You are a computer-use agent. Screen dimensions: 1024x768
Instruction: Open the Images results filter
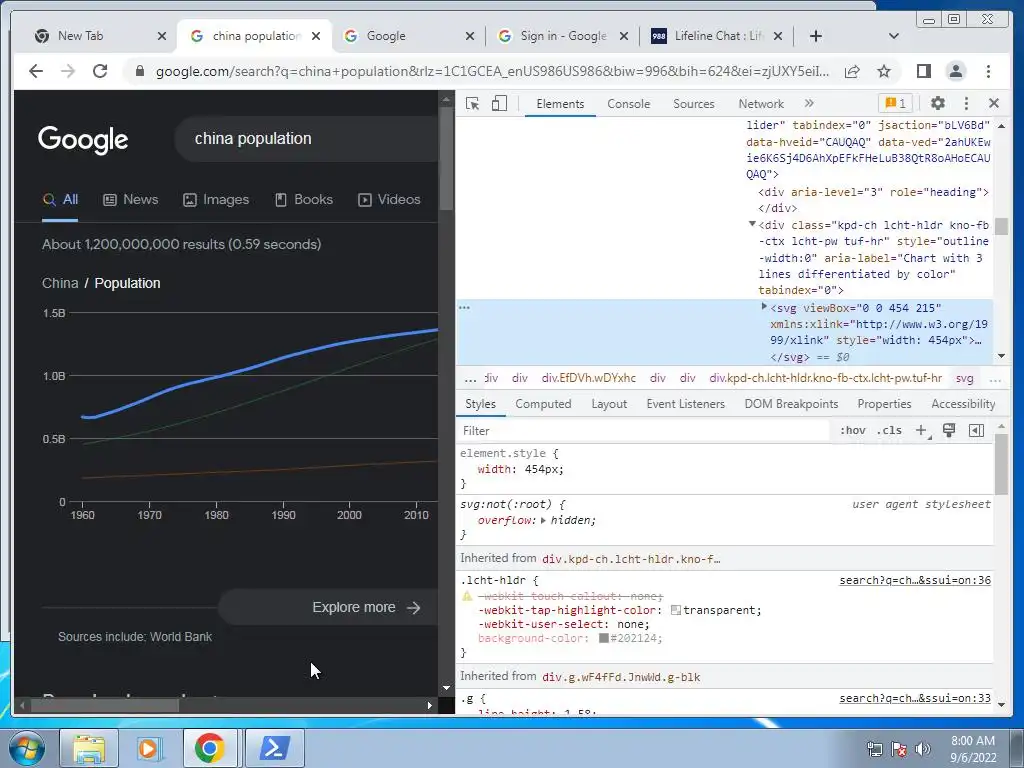216,199
